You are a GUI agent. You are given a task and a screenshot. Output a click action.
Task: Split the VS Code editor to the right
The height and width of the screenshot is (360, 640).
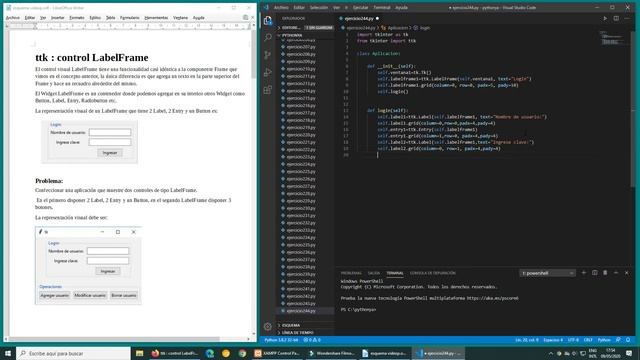point(616,18)
